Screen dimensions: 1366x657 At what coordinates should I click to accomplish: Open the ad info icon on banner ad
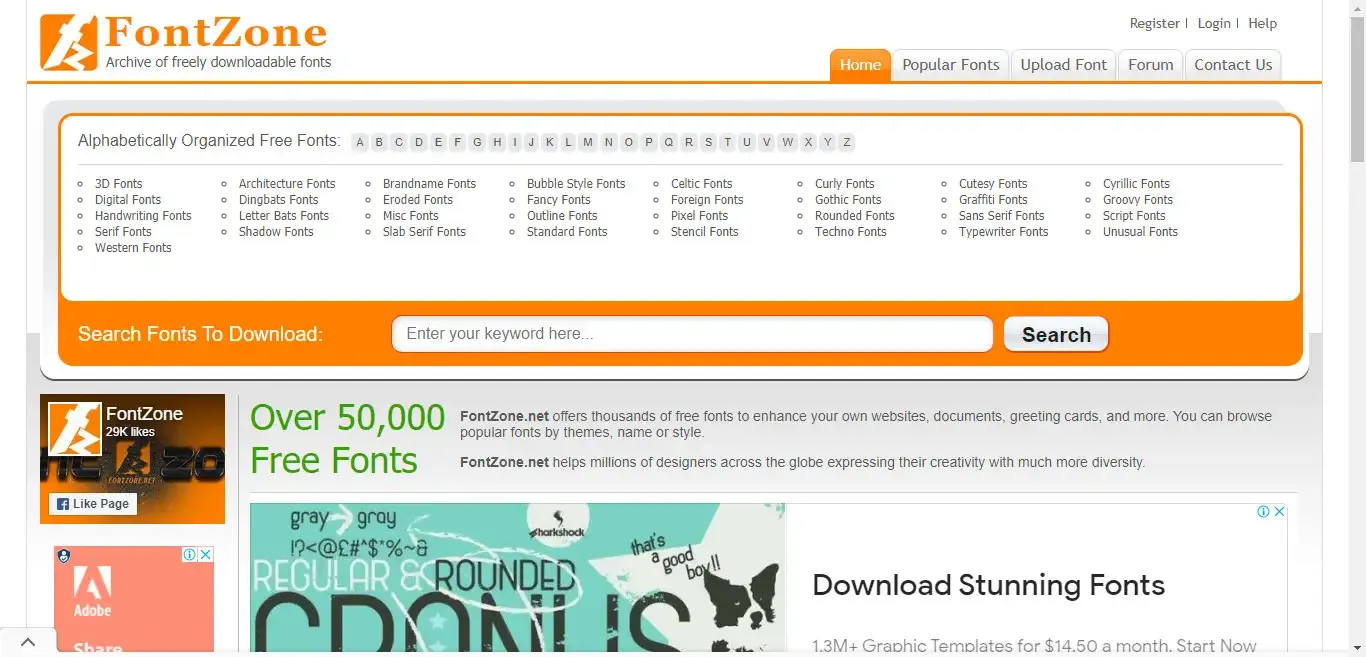tap(1263, 511)
